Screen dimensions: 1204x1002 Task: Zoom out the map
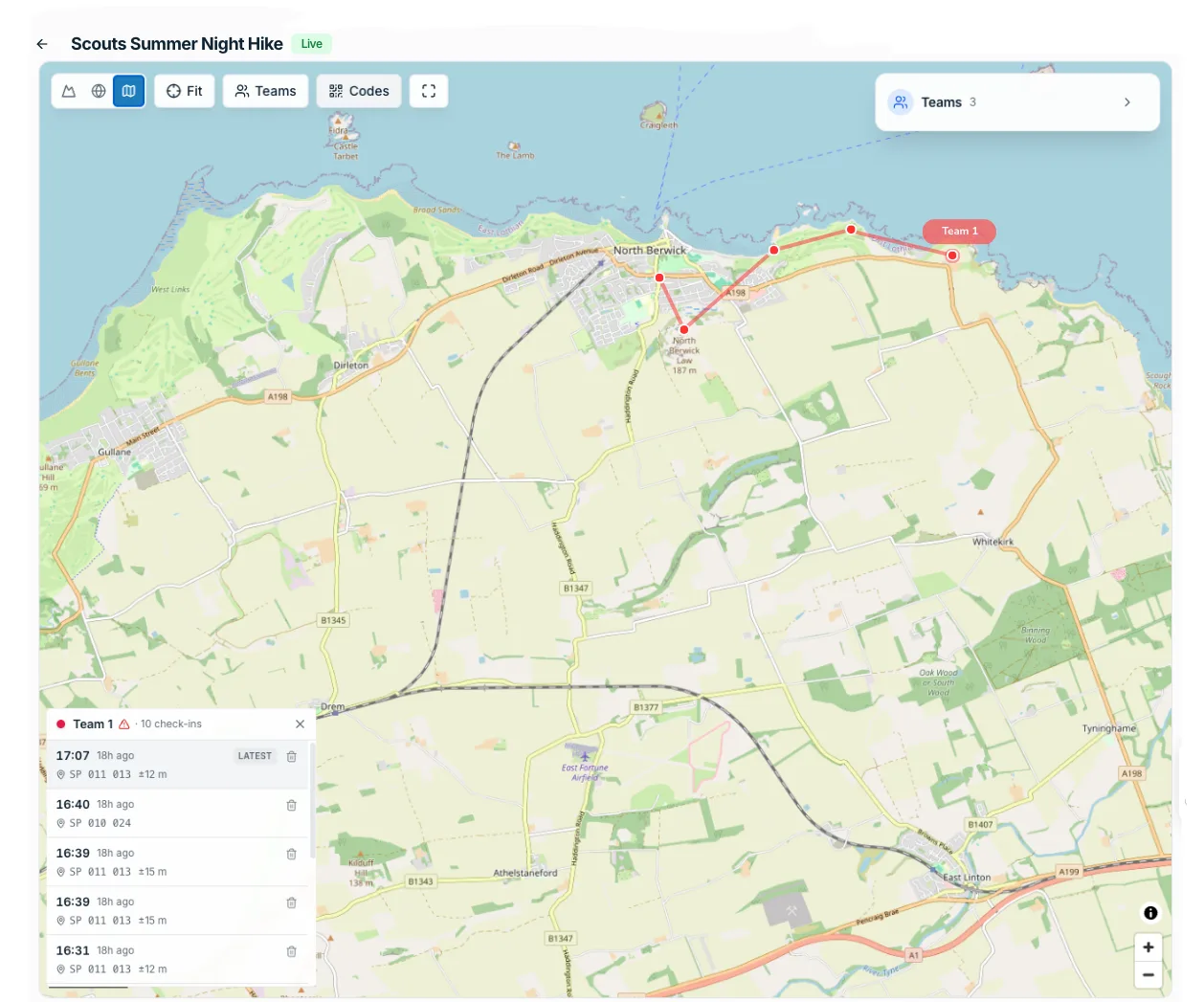pos(1148,974)
